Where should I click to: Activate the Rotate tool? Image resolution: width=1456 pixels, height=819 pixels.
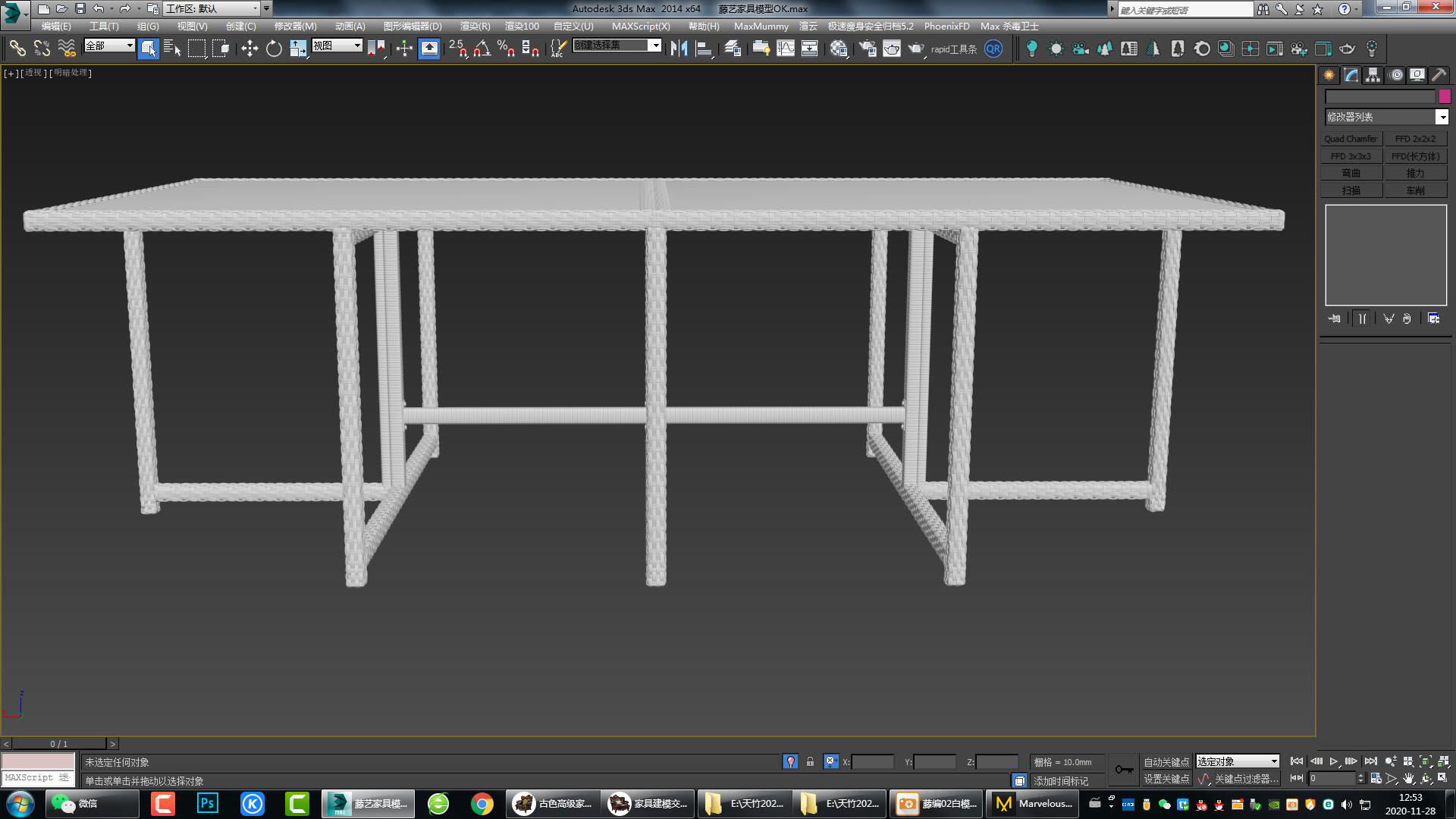[x=273, y=48]
